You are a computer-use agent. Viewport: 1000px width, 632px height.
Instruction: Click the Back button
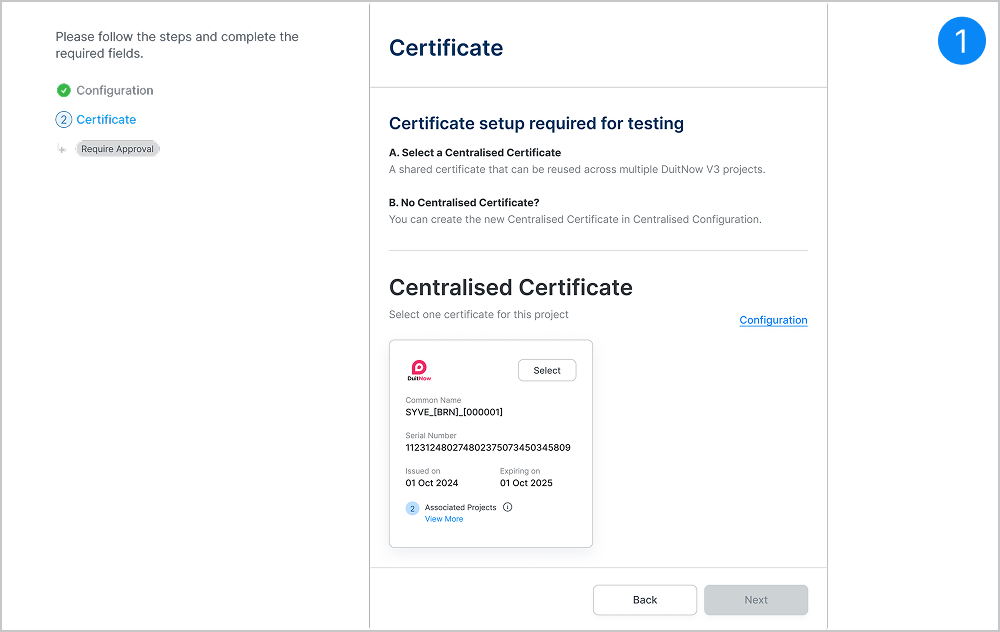[645, 600]
